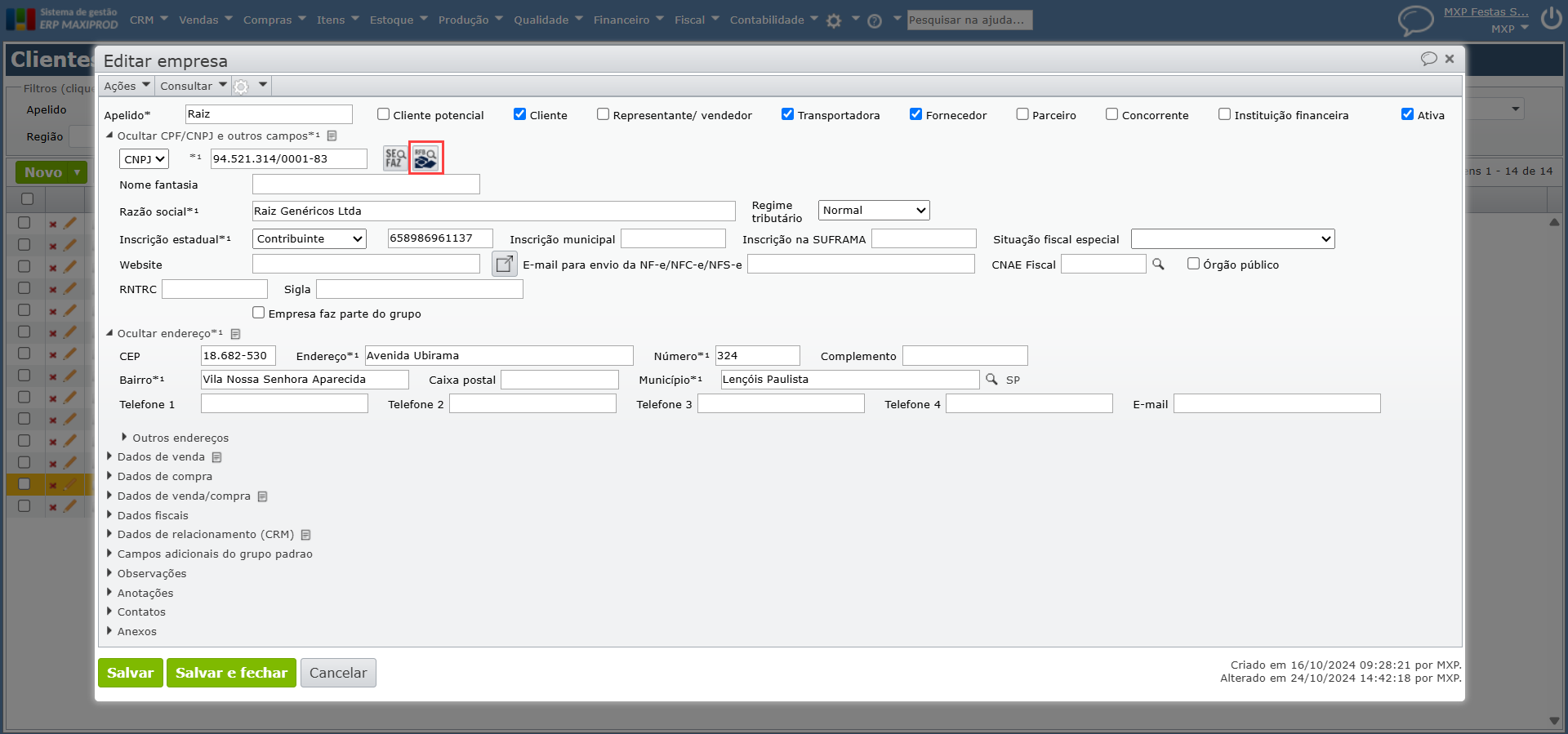Screen dimensions: 1568x734
Task: Expand the Dados fiscais section
Action: pos(153,515)
